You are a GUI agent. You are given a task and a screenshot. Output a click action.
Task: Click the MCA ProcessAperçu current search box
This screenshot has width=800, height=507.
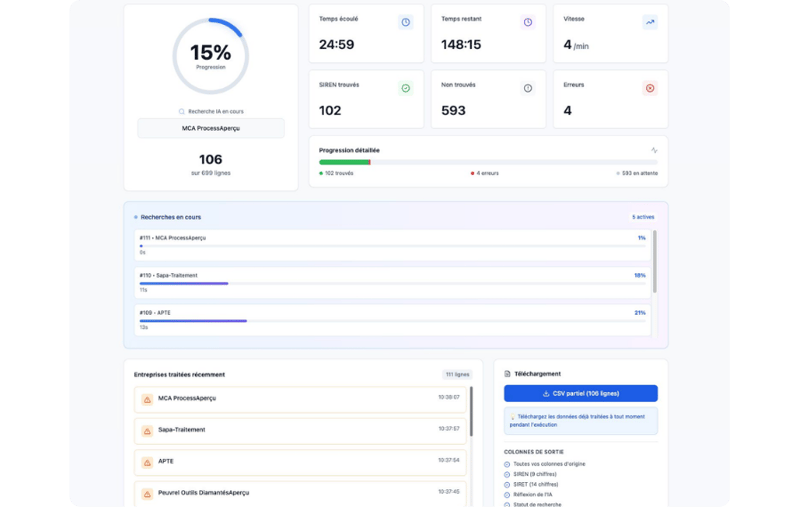tap(210, 128)
